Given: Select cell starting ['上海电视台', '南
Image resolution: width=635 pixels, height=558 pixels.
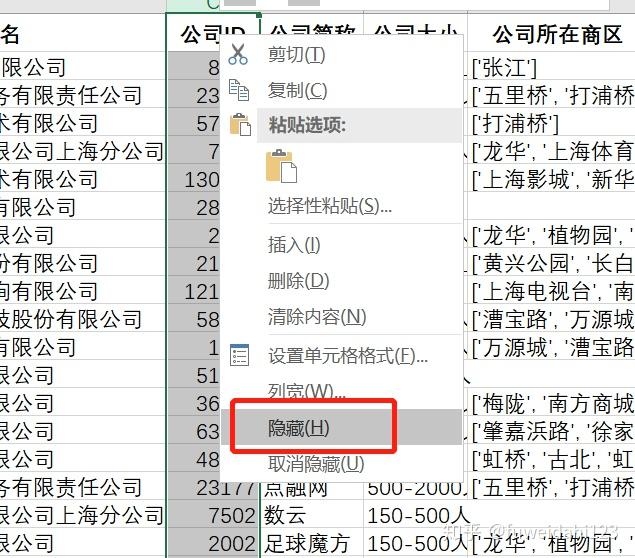Looking at the screenshot, I should 552,291.
